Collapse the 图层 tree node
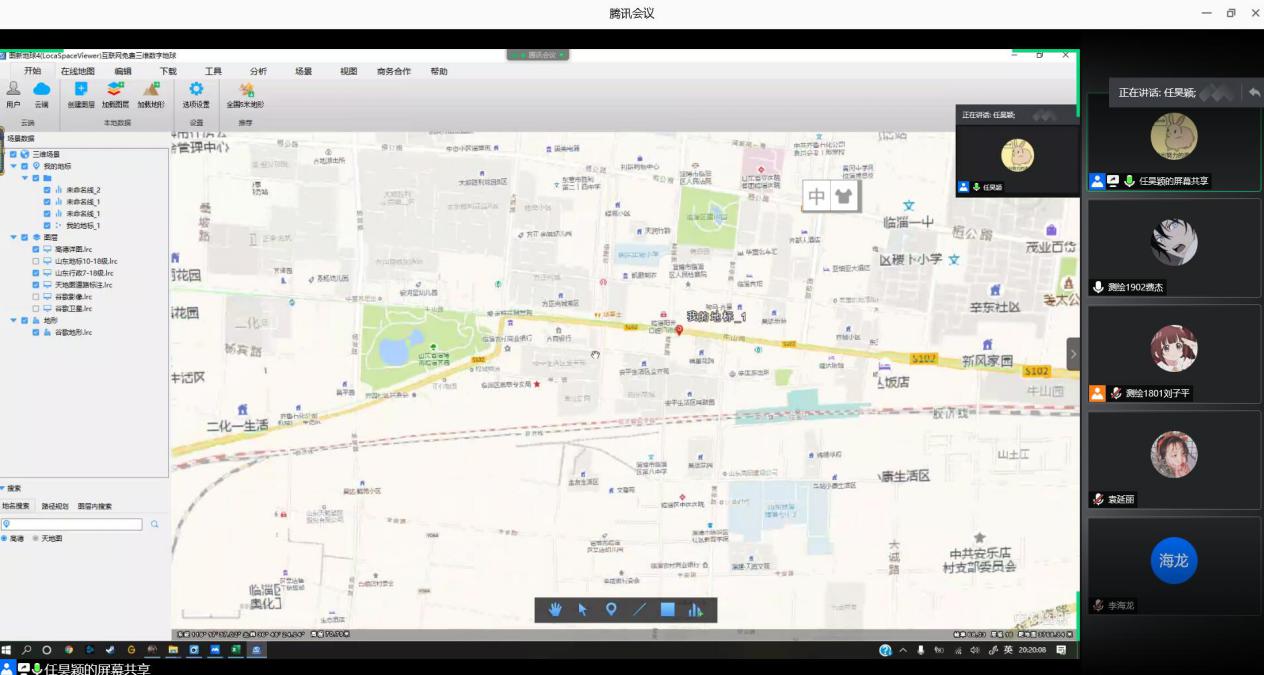 [x=13, y=237]
